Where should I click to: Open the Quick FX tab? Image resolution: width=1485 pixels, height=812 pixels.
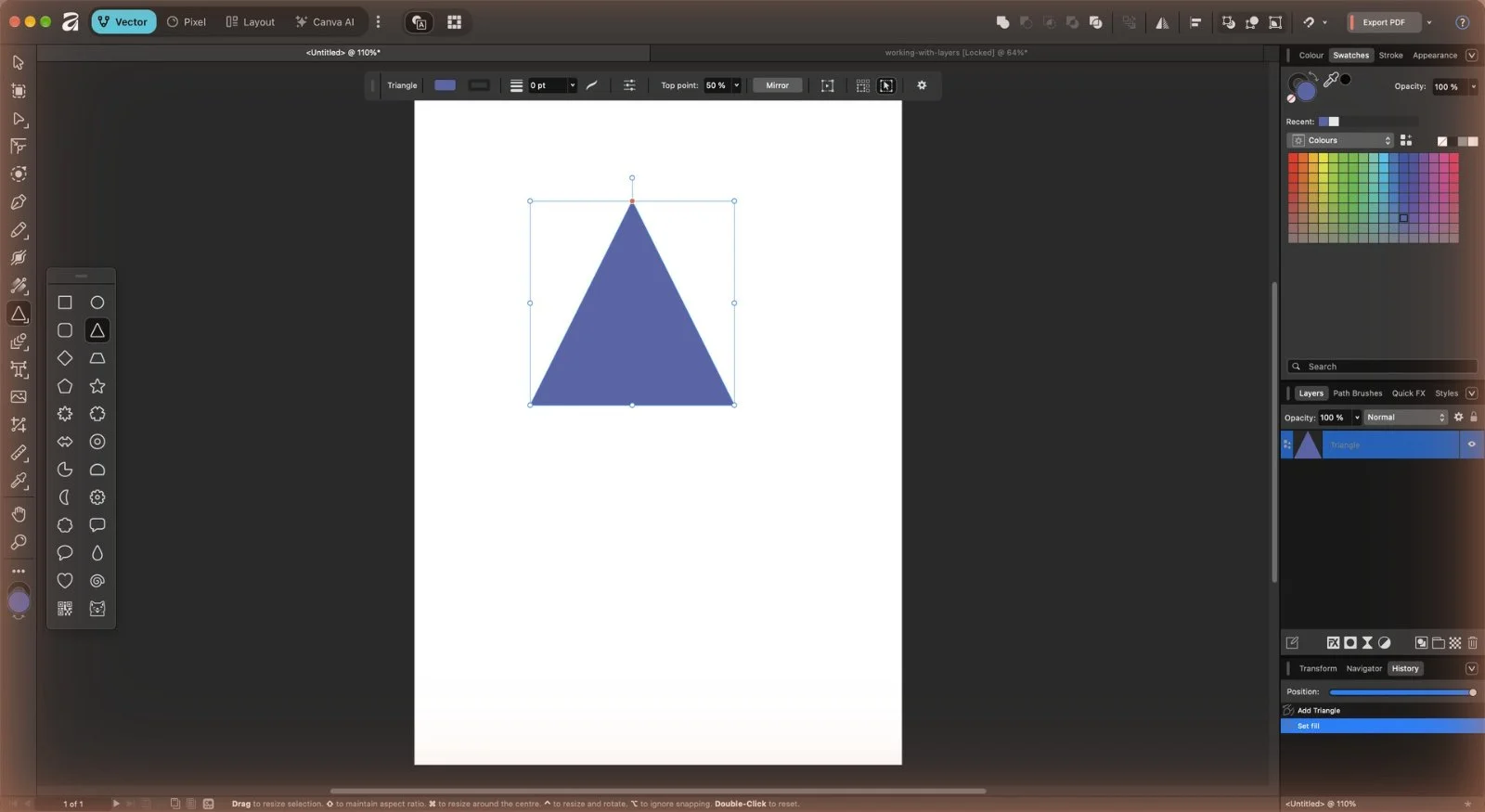tap(1409, 393)
